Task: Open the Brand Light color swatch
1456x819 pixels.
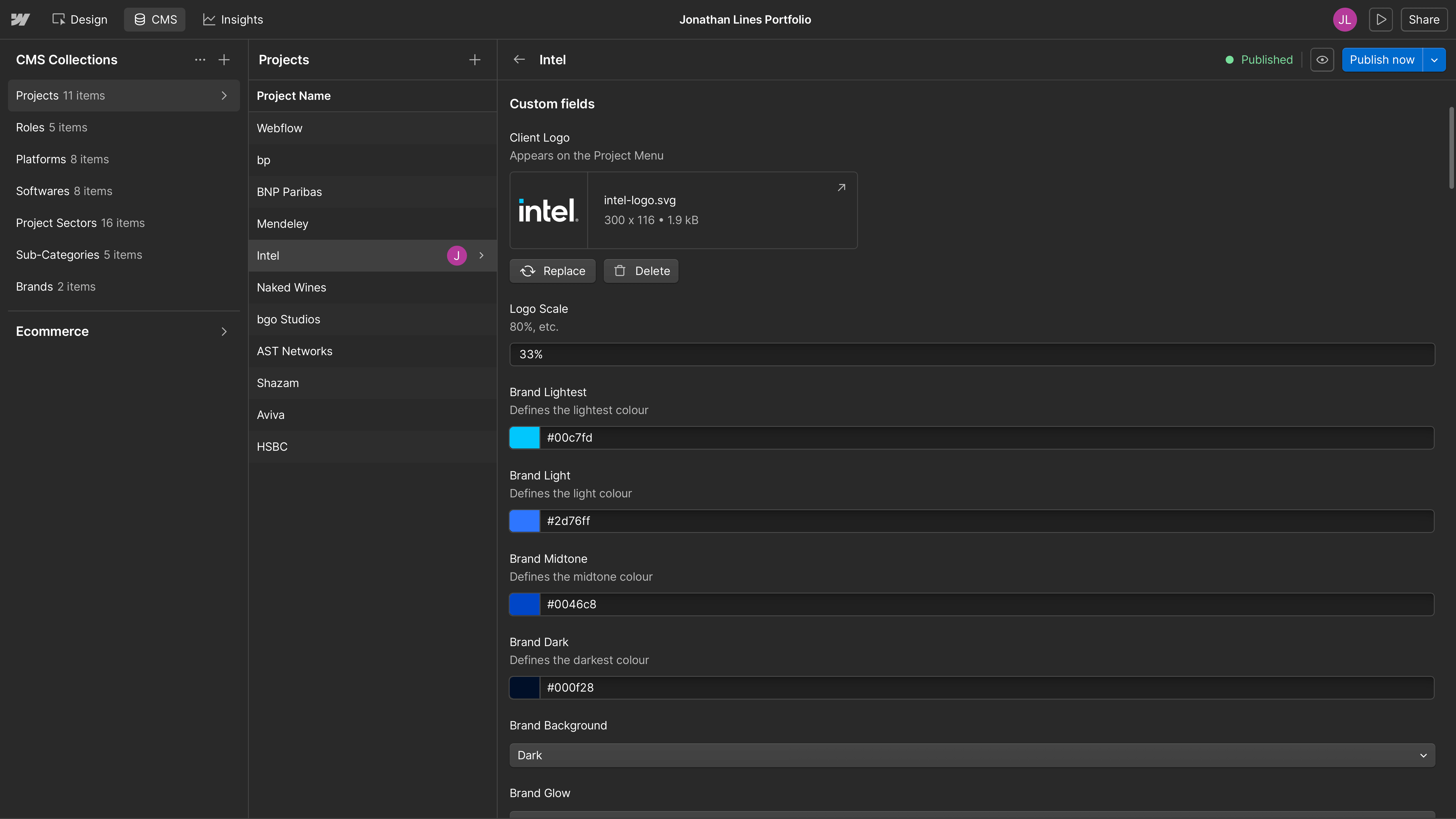Action: [x=524, y=521]
